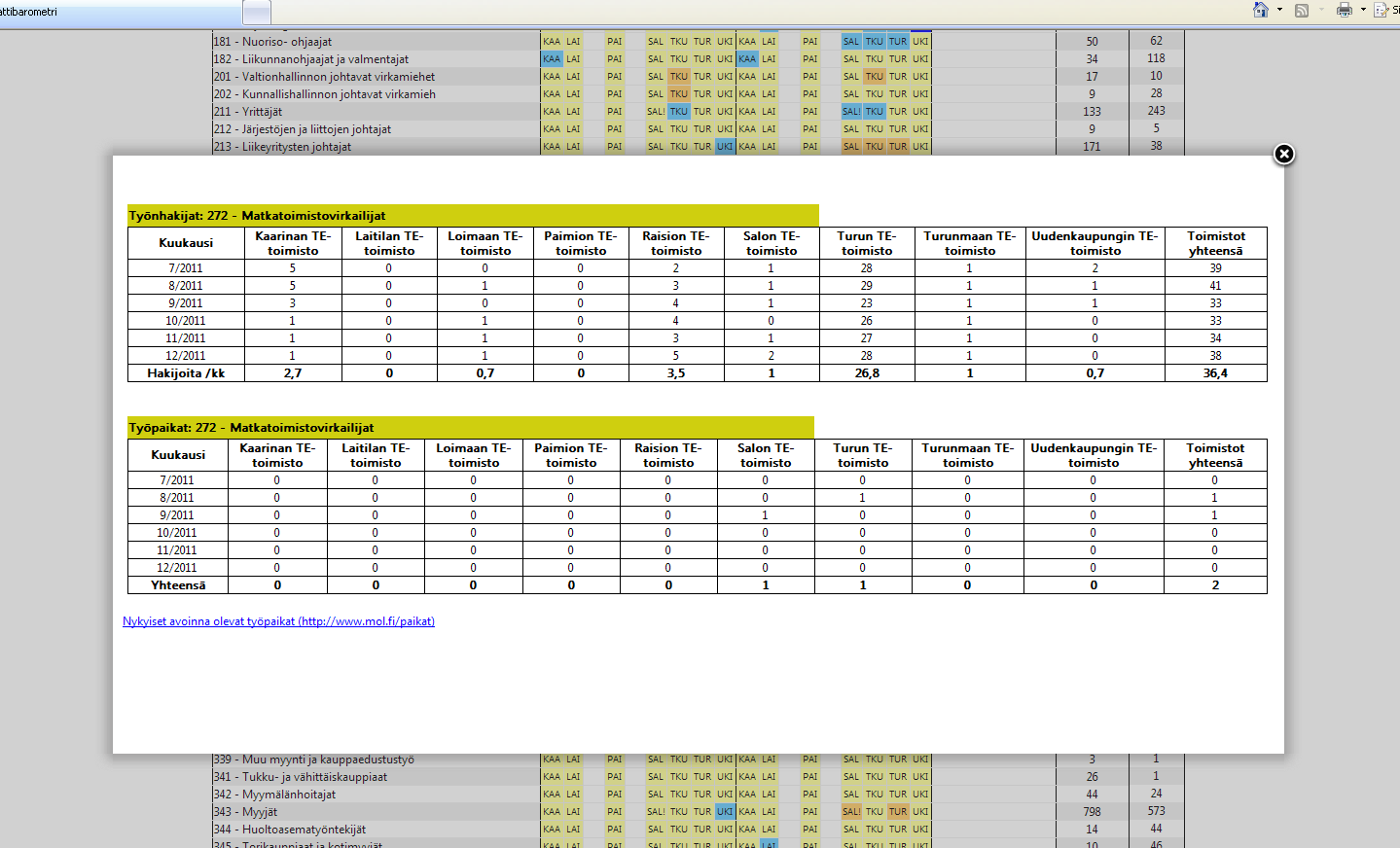Click Turun TE-toimisto header in the Työnhakijat table
Screen dimensions: 1400x848
[x=867, y=243]
